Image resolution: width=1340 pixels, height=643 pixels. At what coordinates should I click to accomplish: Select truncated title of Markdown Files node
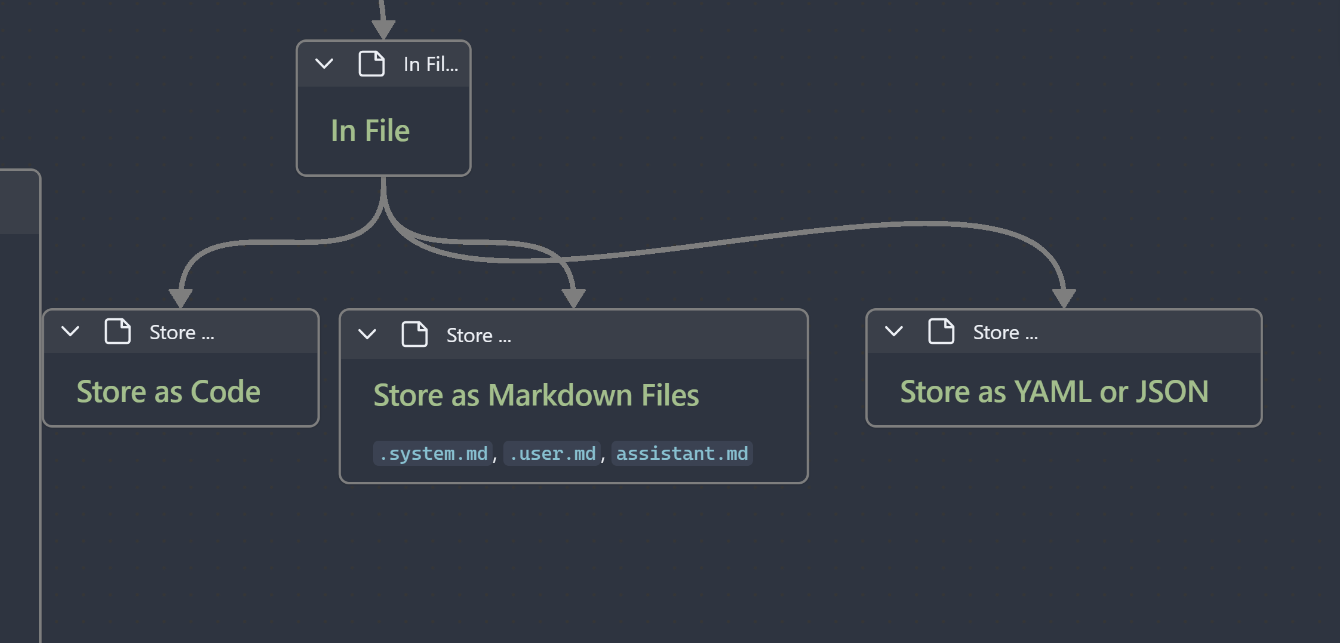coord(478,336)
